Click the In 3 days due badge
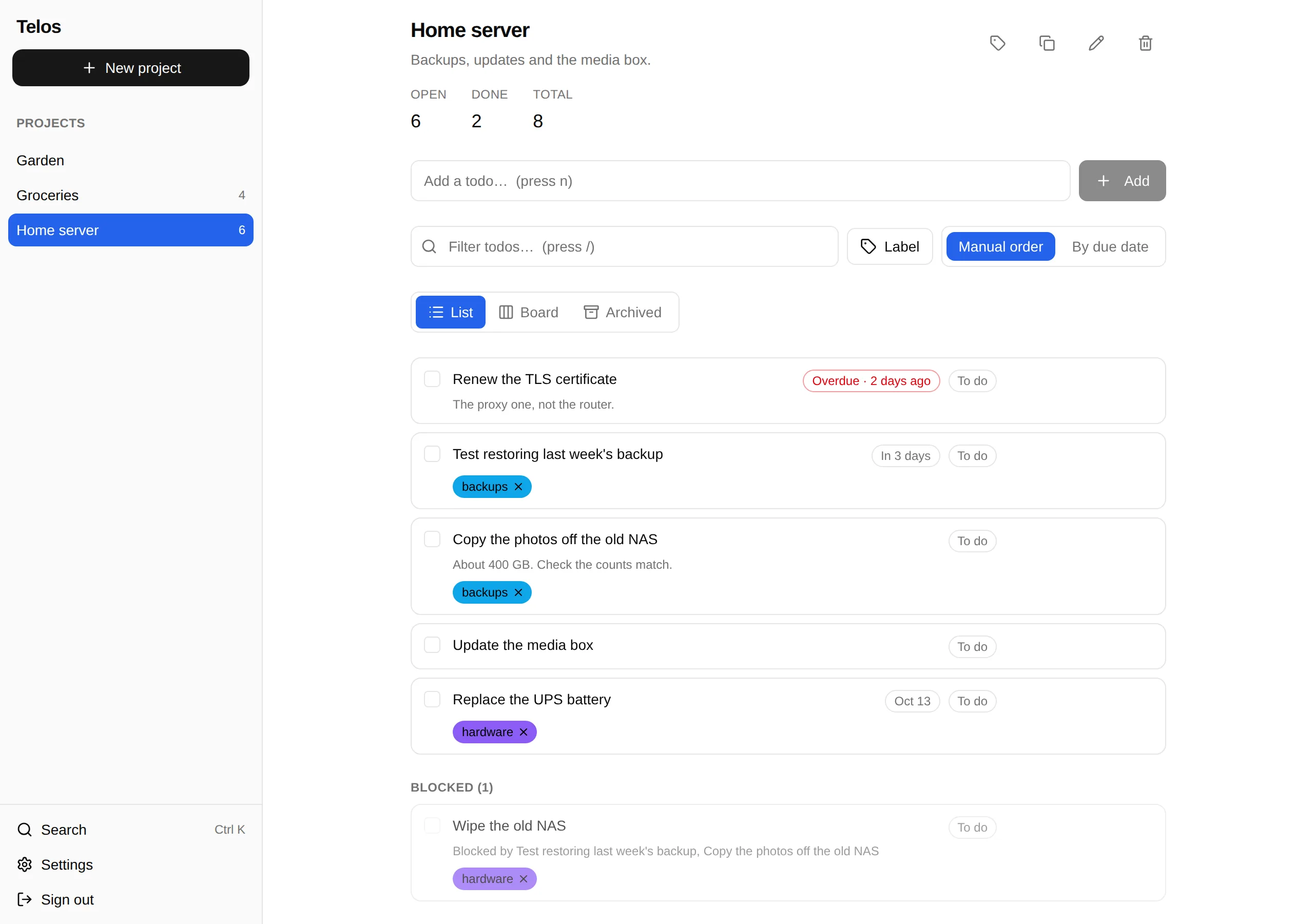 pos(905,456)
